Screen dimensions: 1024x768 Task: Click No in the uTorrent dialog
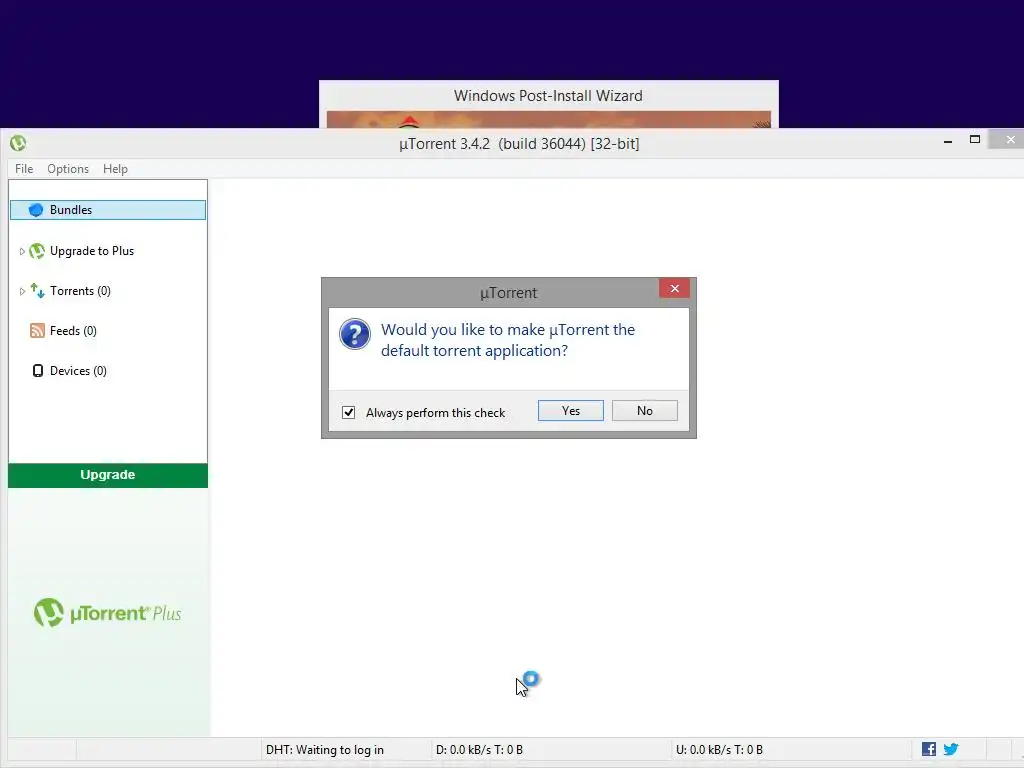[645, 410]
